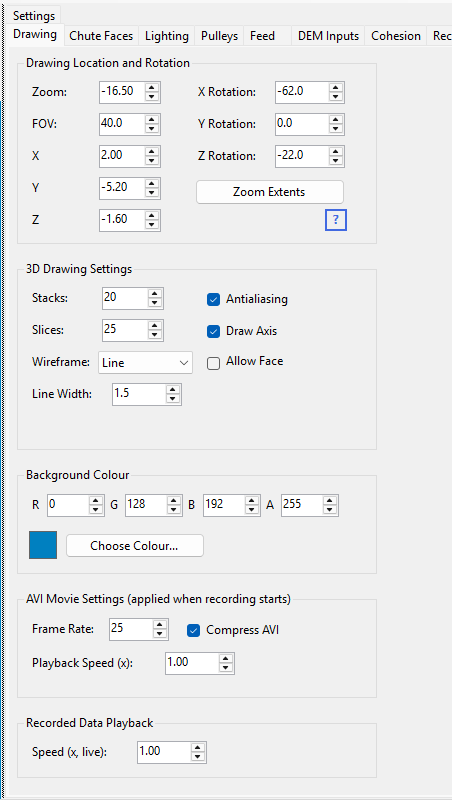Decrease Z Rotation spinner value

coord(336,161)
